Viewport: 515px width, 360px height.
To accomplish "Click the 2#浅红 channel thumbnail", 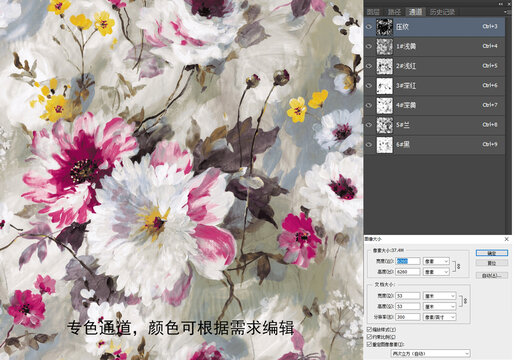I will coord(385,66).
